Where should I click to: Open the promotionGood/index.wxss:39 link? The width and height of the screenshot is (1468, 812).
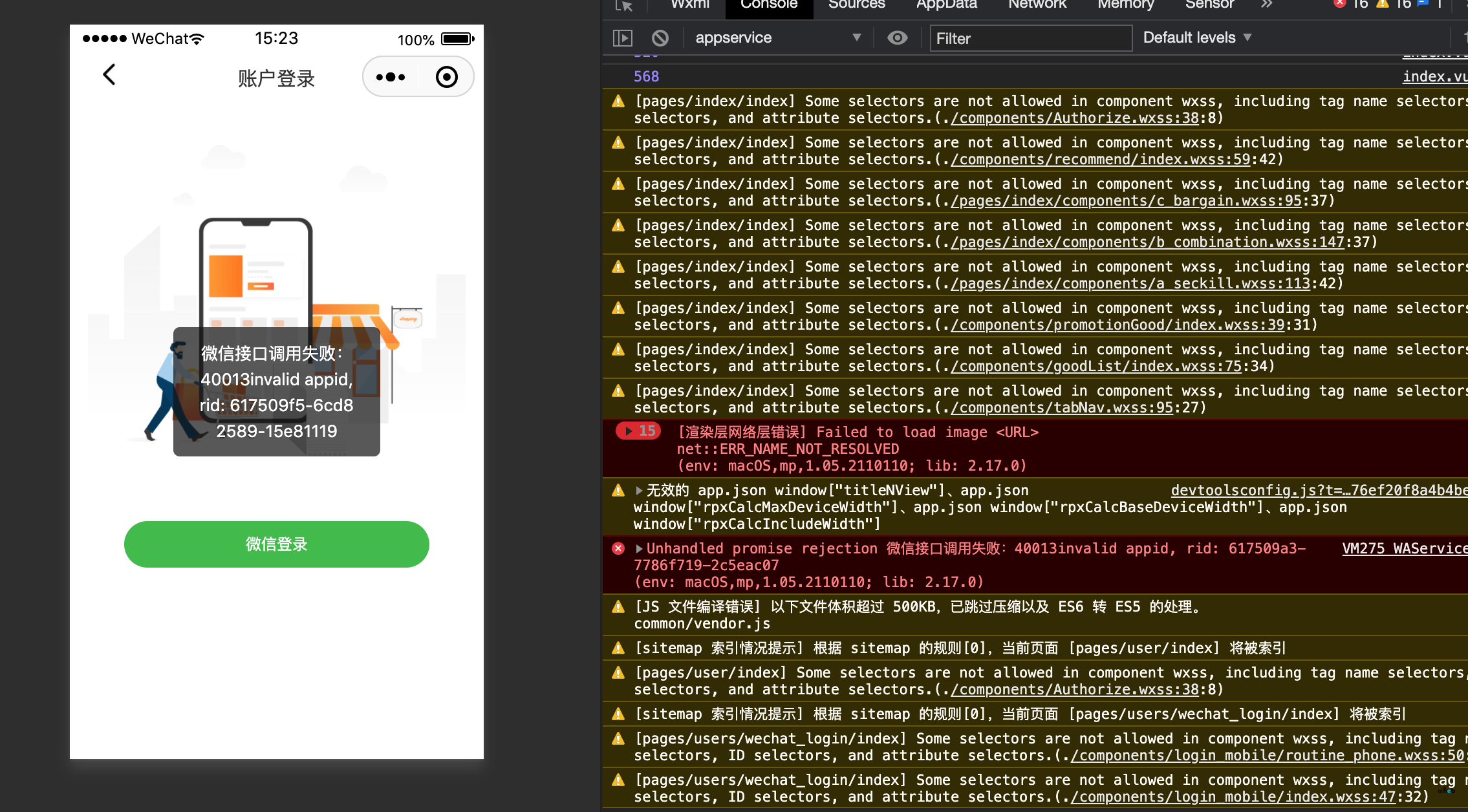pos(1117,325)
